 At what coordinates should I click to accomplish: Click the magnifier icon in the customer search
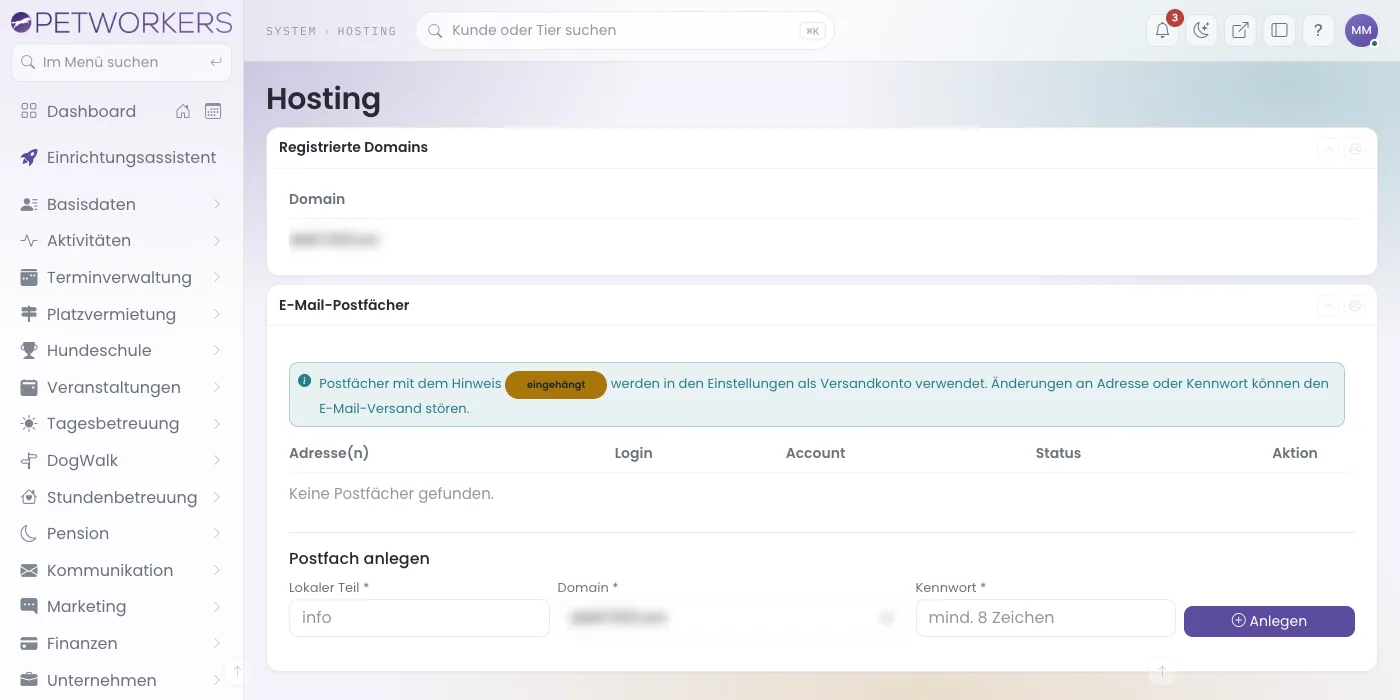(435, 31)
